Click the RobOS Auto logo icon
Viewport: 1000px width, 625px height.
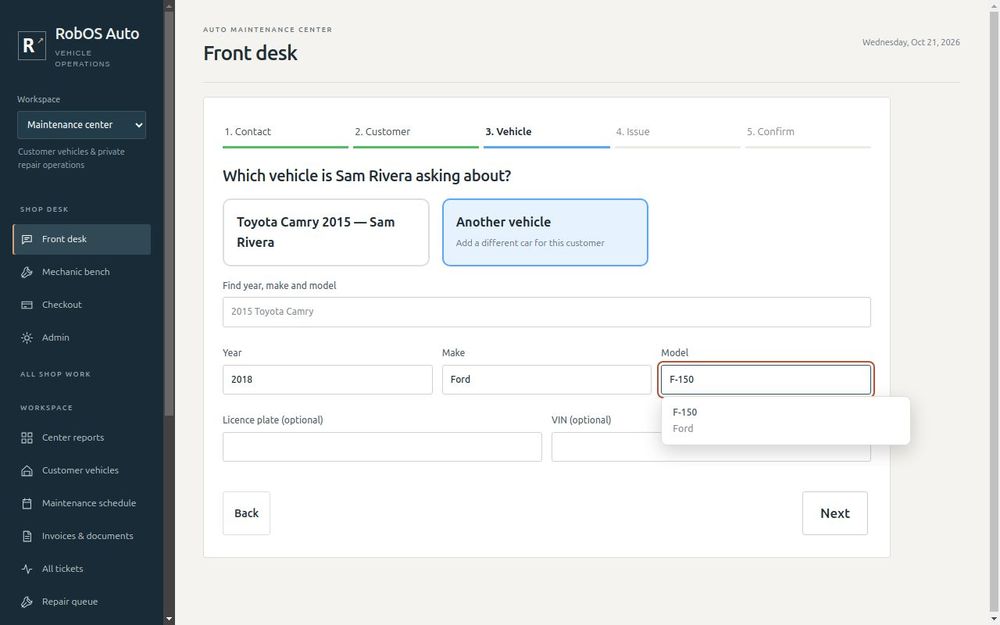tap(31, 45)
